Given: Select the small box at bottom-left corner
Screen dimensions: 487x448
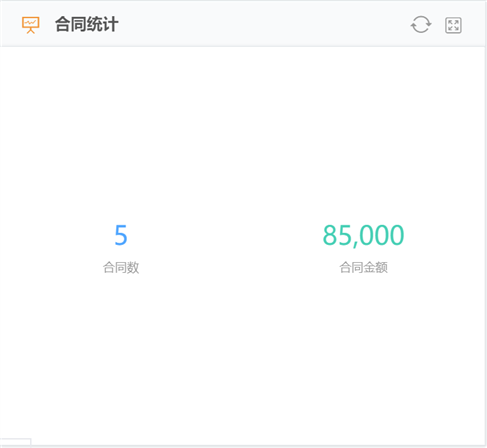Looking at the screenshot, I should pyautogui.click(x=15, y=442).
